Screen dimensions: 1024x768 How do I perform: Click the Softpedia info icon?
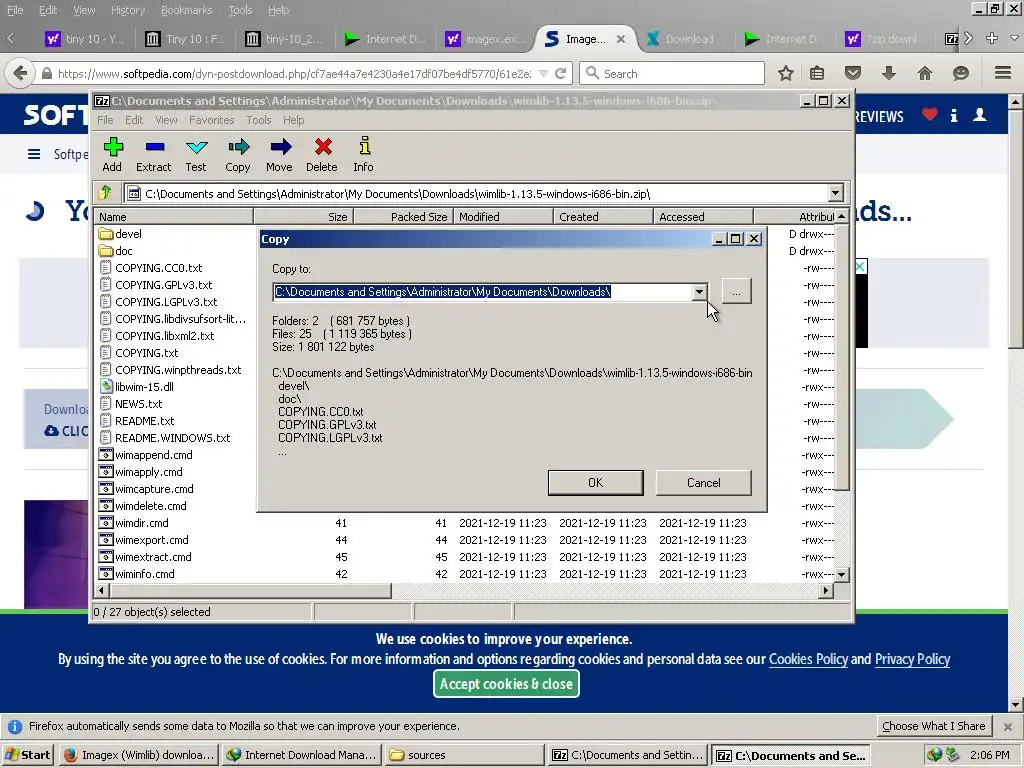coord(954,116)
